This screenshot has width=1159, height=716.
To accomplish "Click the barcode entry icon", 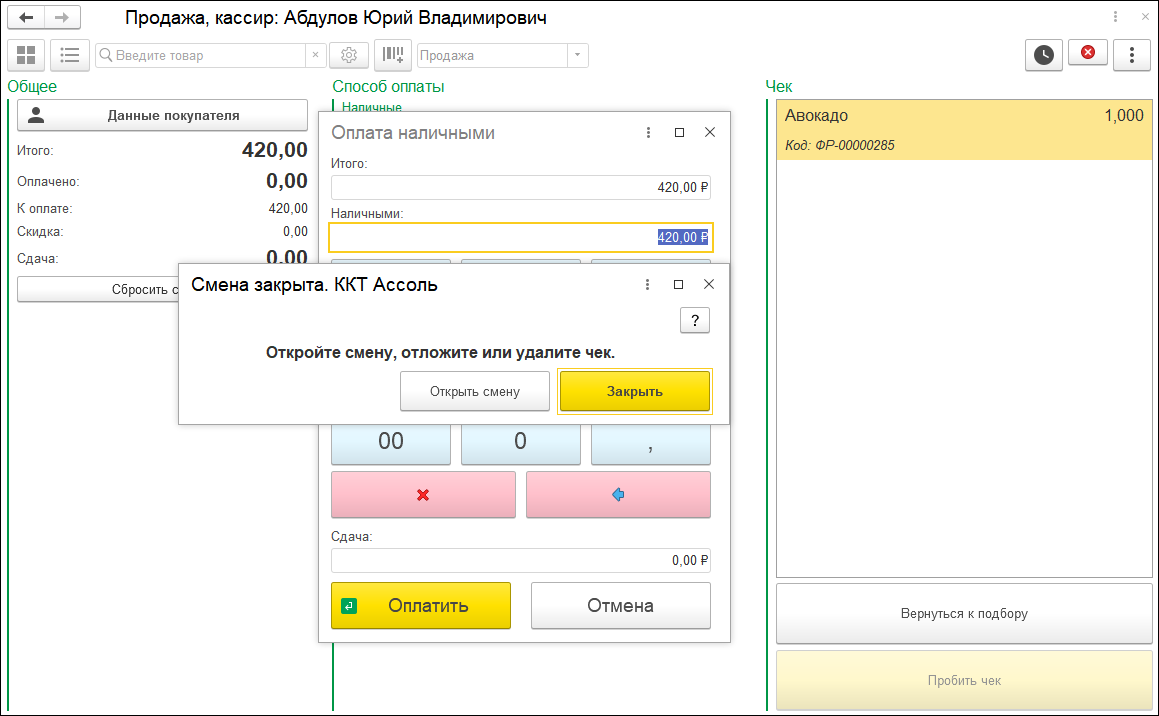I will click(393, 55).
